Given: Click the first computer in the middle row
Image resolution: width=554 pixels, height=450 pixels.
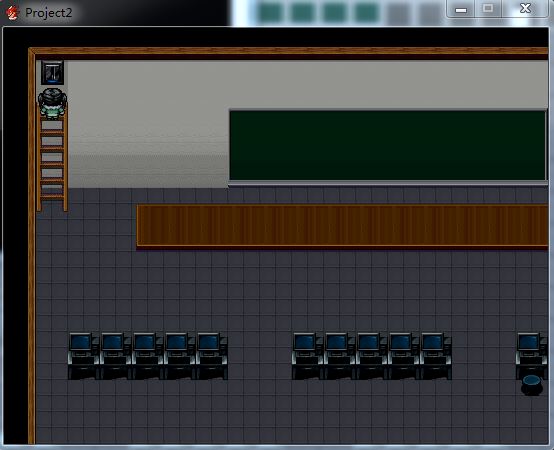Looking at the screenshot, I should (307, 356).
